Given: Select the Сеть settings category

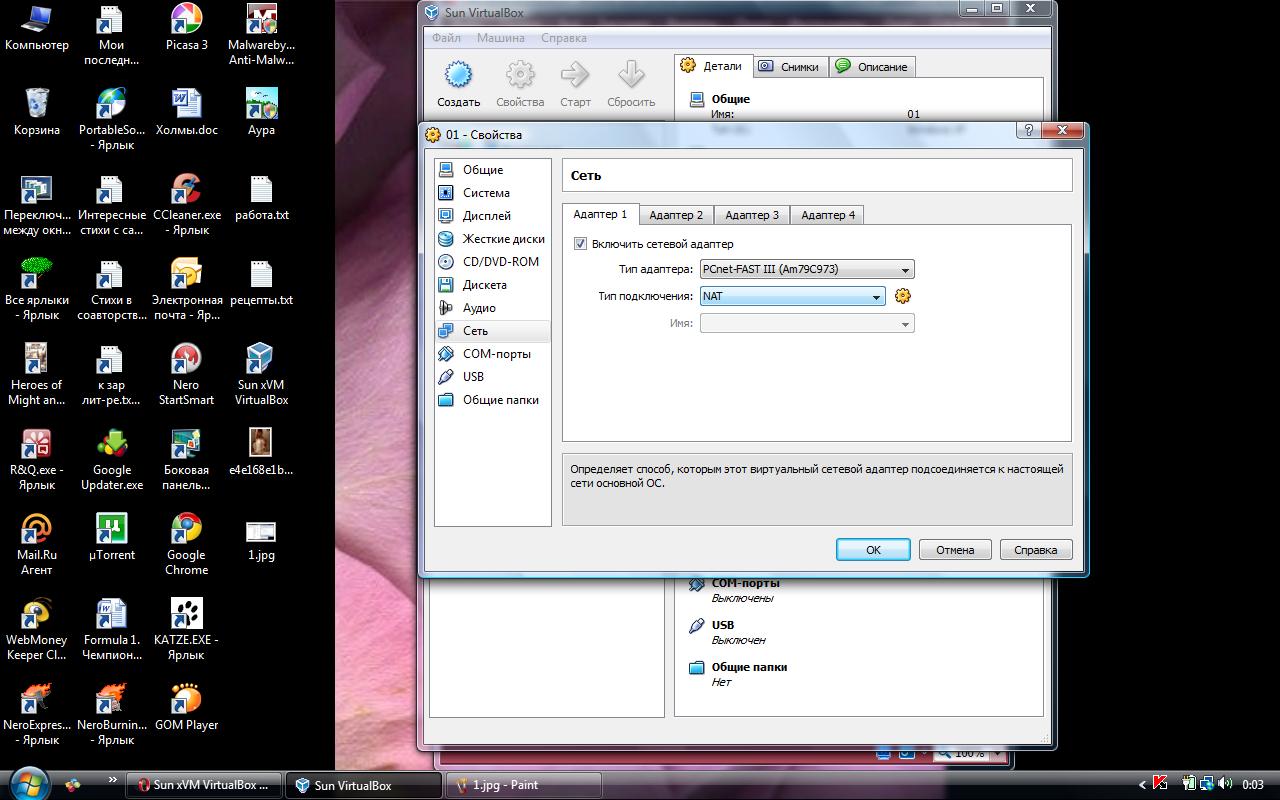Looking at the screenshot, I should click(x=493, y=331).
